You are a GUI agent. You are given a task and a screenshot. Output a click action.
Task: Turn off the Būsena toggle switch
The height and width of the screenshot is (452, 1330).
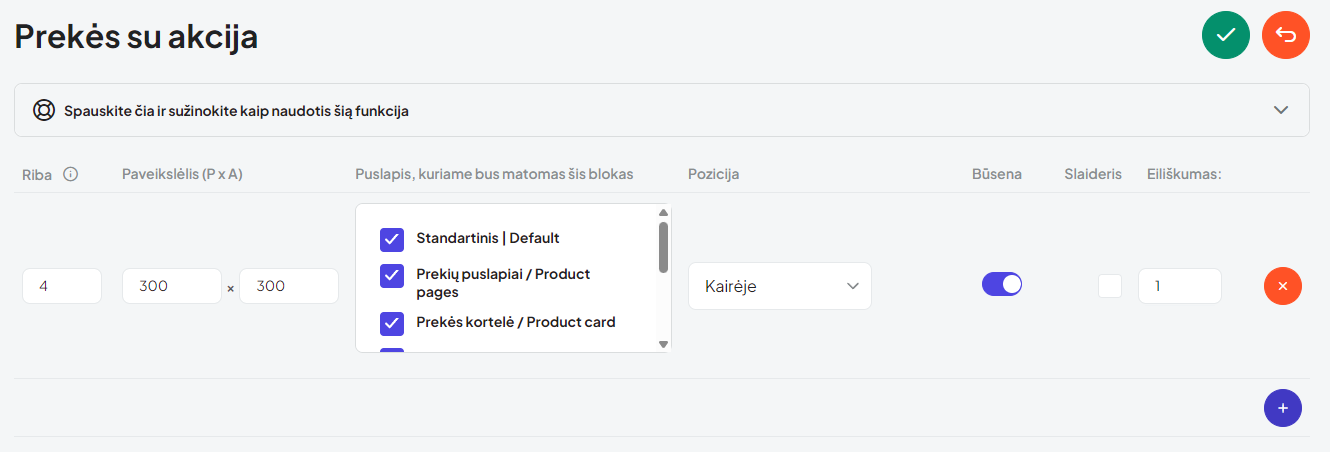(x=1002, y=284)
